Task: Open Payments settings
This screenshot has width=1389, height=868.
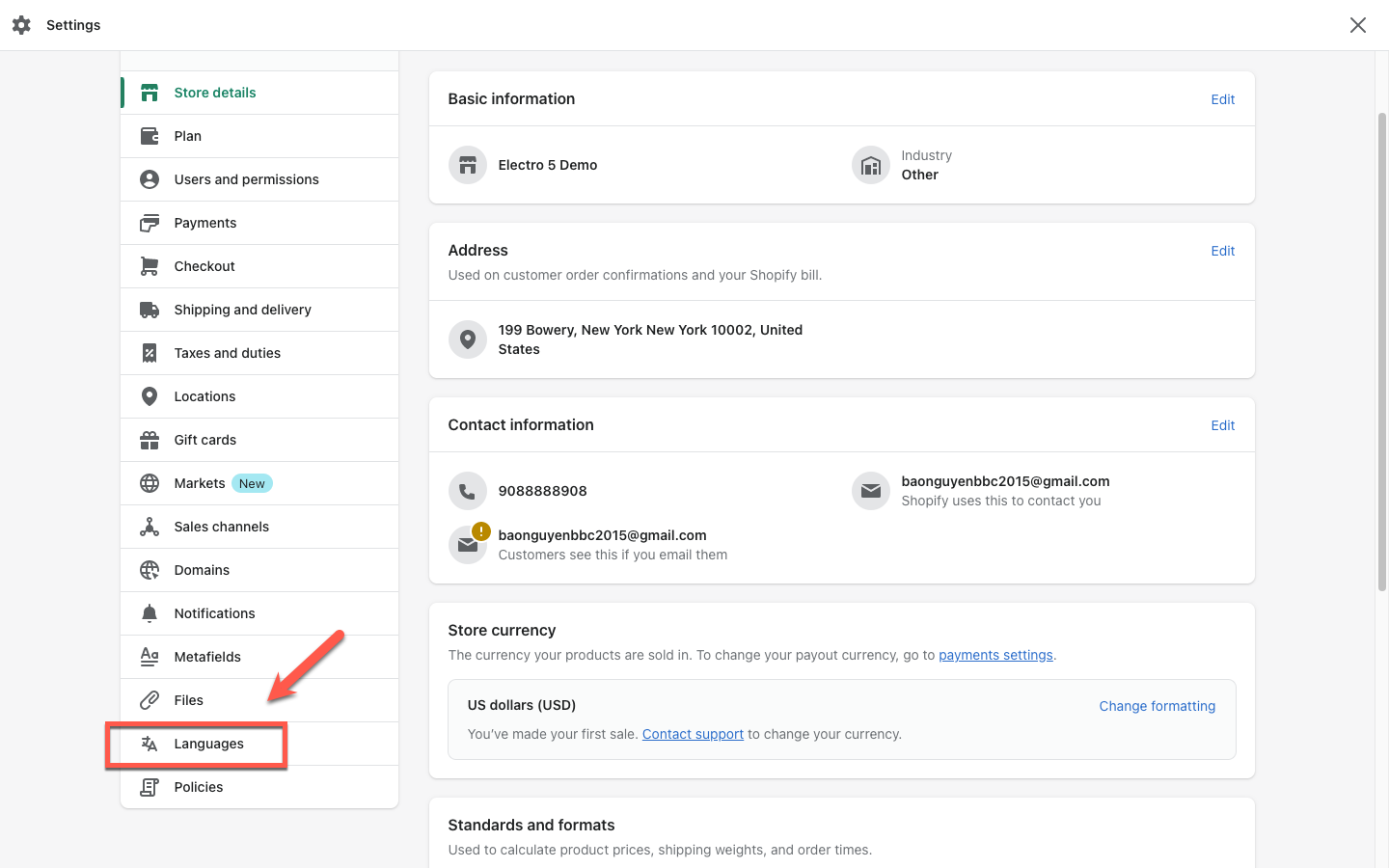Action: point(259,223)
